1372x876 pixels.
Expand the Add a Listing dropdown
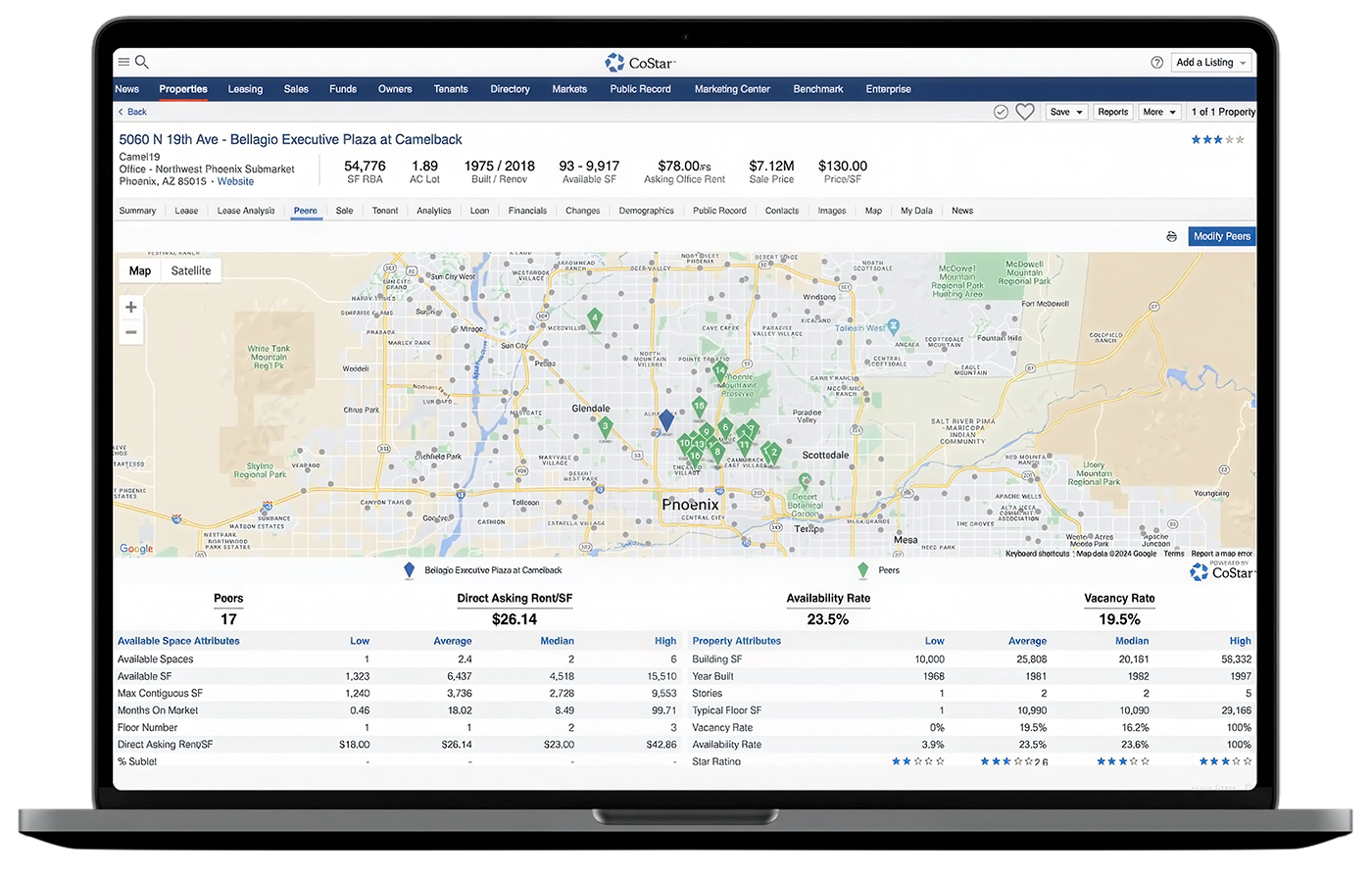1212,63
